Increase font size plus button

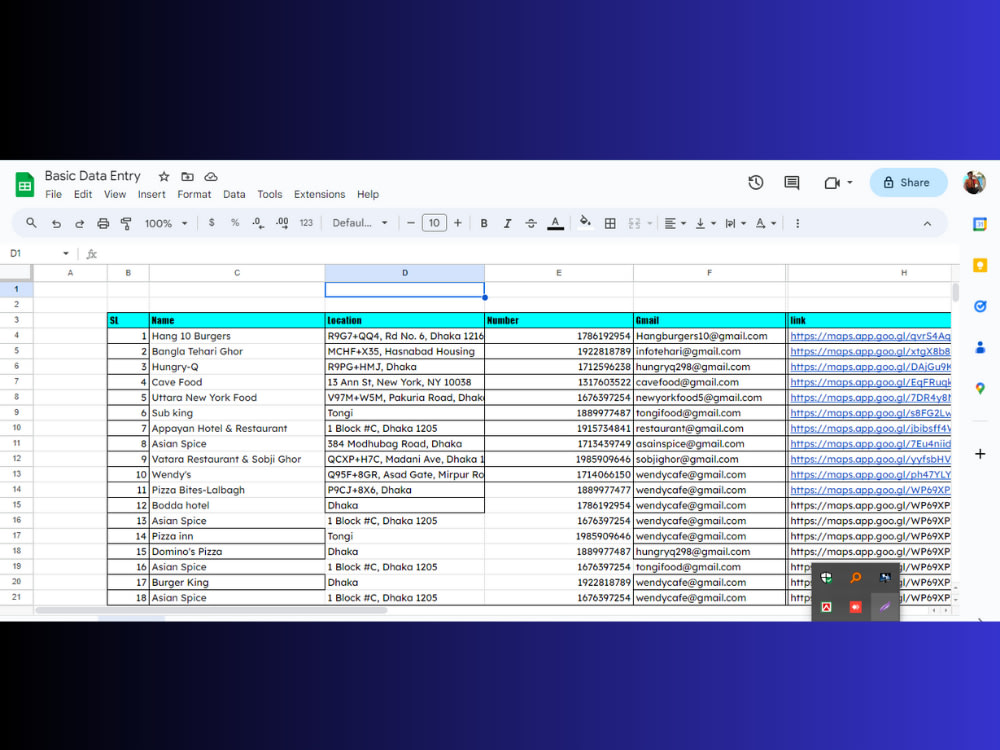pyautogui.click(x=457, y=223)
